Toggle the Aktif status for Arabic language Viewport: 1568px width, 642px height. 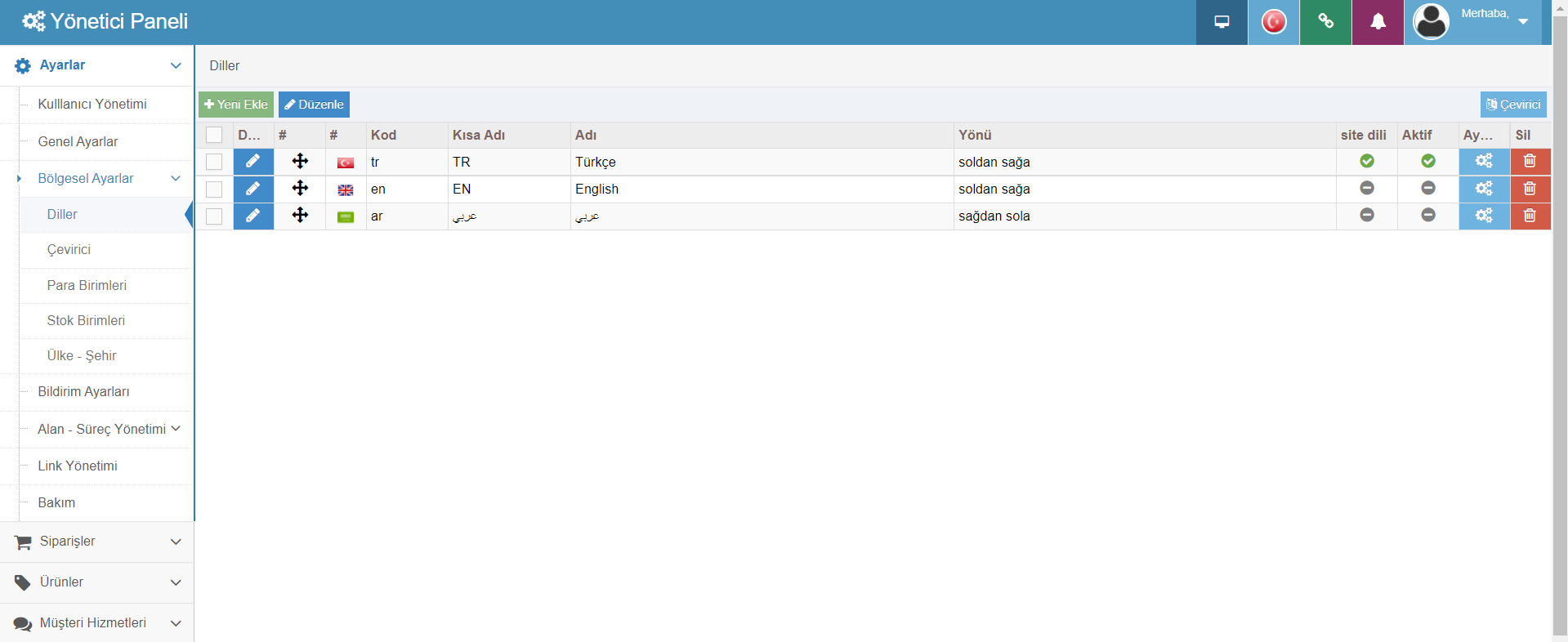pyautogui.click(x=1427, y=216)
